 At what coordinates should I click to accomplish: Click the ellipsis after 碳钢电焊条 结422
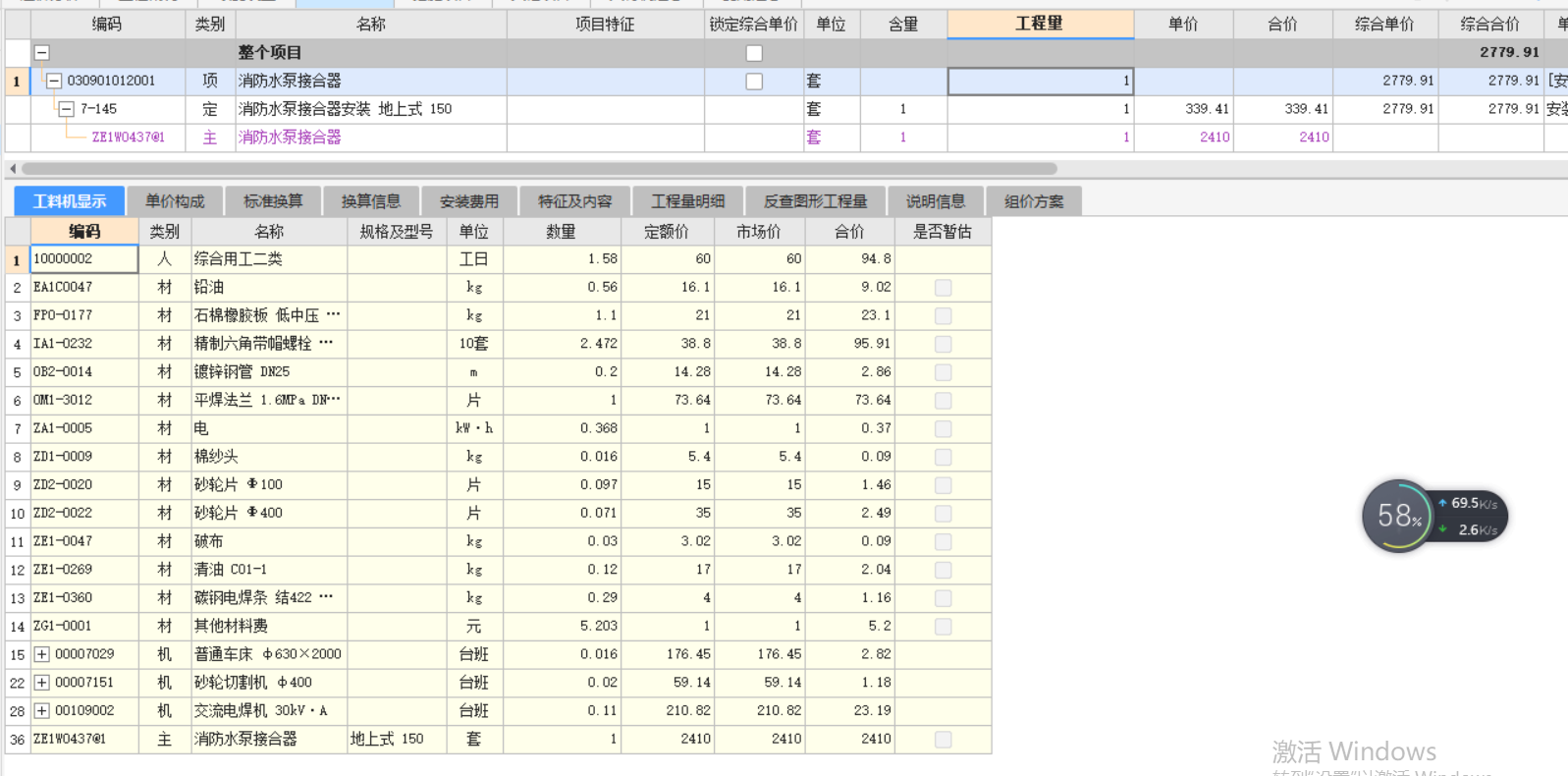tap(326, 597)
